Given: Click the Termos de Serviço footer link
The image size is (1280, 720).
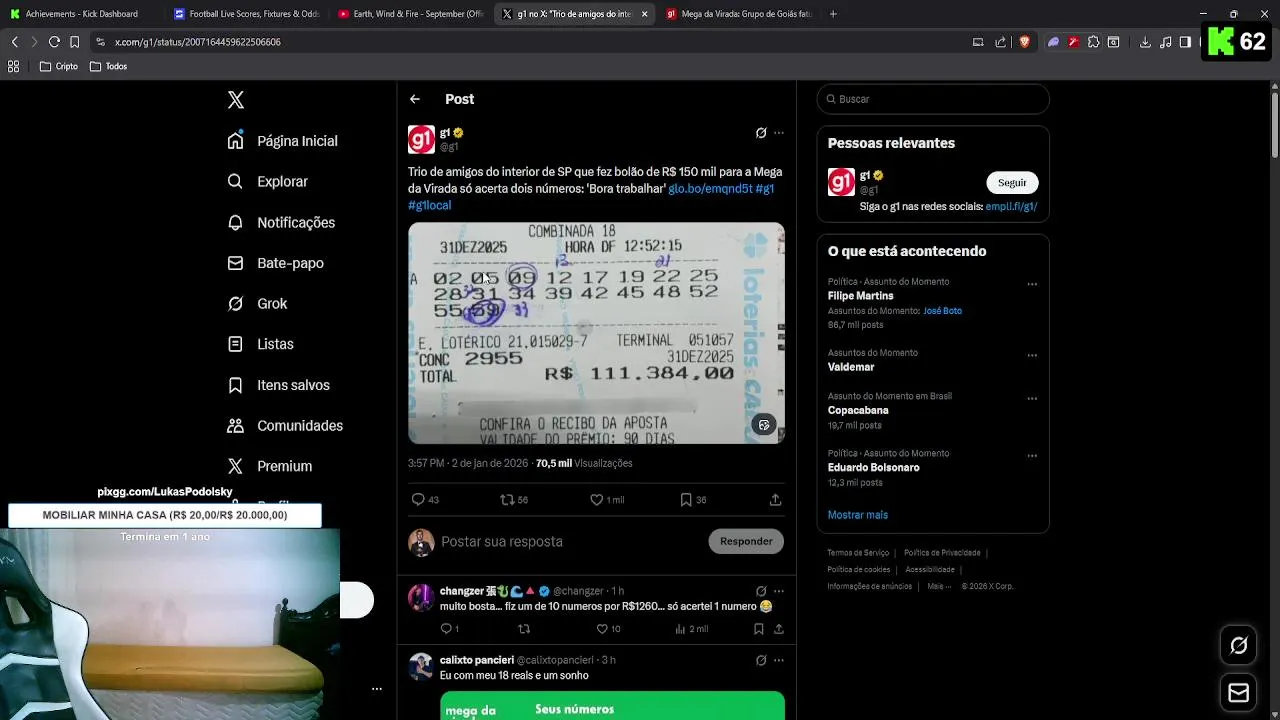Looking at the screenshot, I should pos(858,553).
